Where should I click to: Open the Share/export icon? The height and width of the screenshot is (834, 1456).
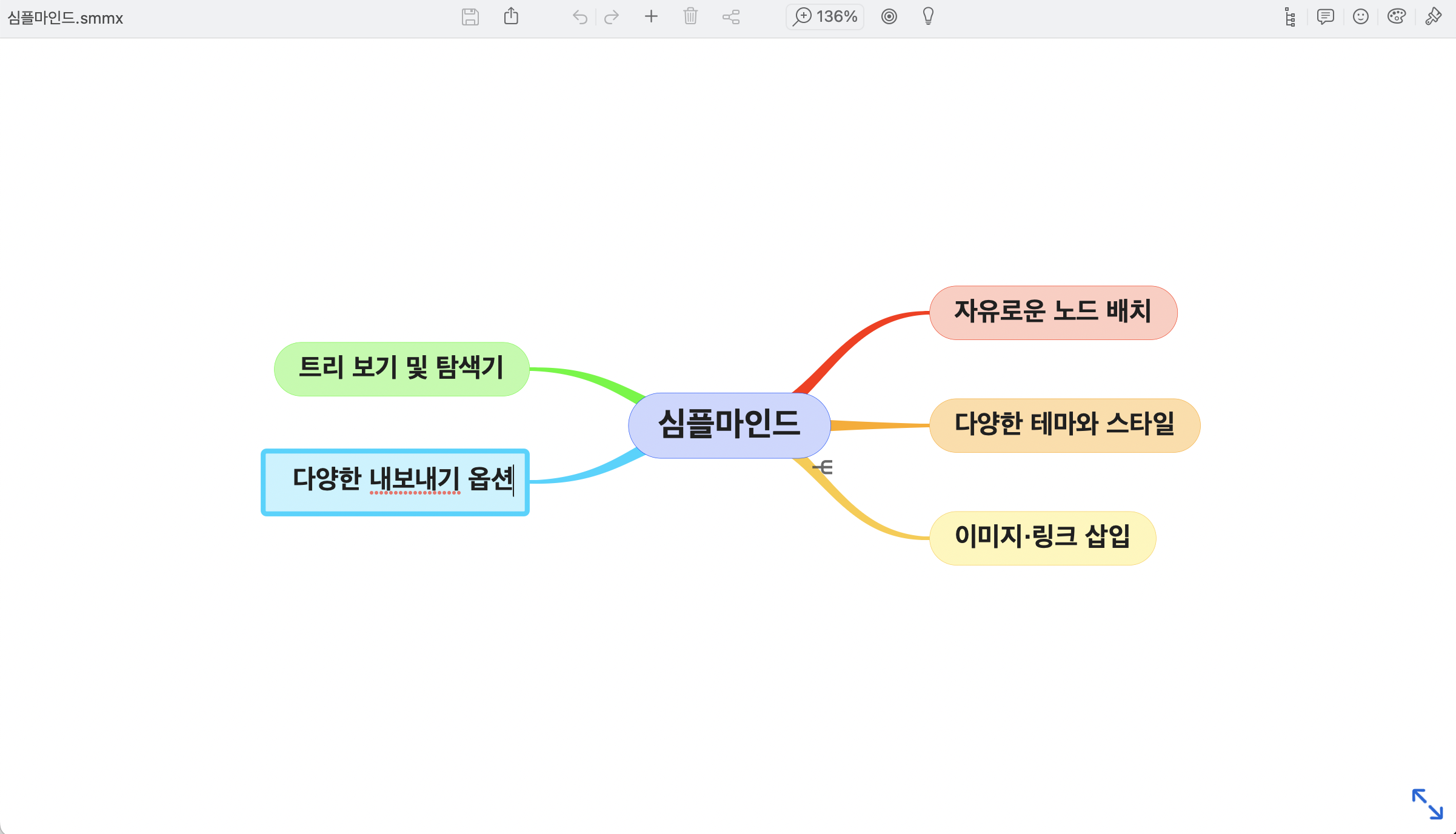coord(511,16)
